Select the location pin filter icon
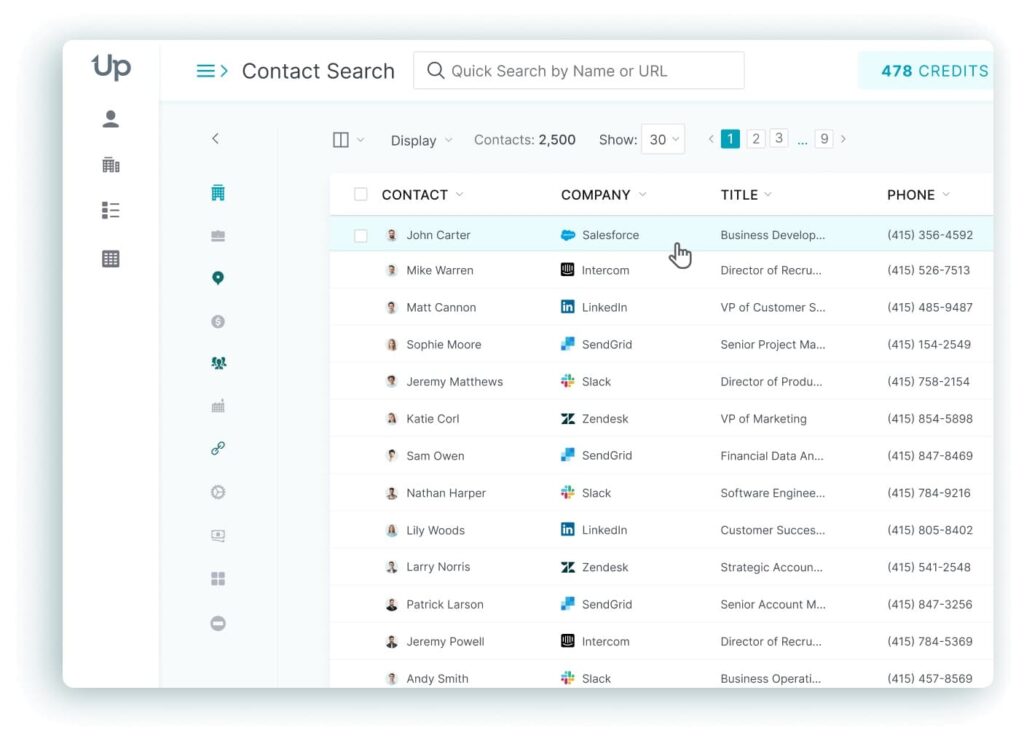Viewport: 1024px width, 741px height. tap(218, 278)
